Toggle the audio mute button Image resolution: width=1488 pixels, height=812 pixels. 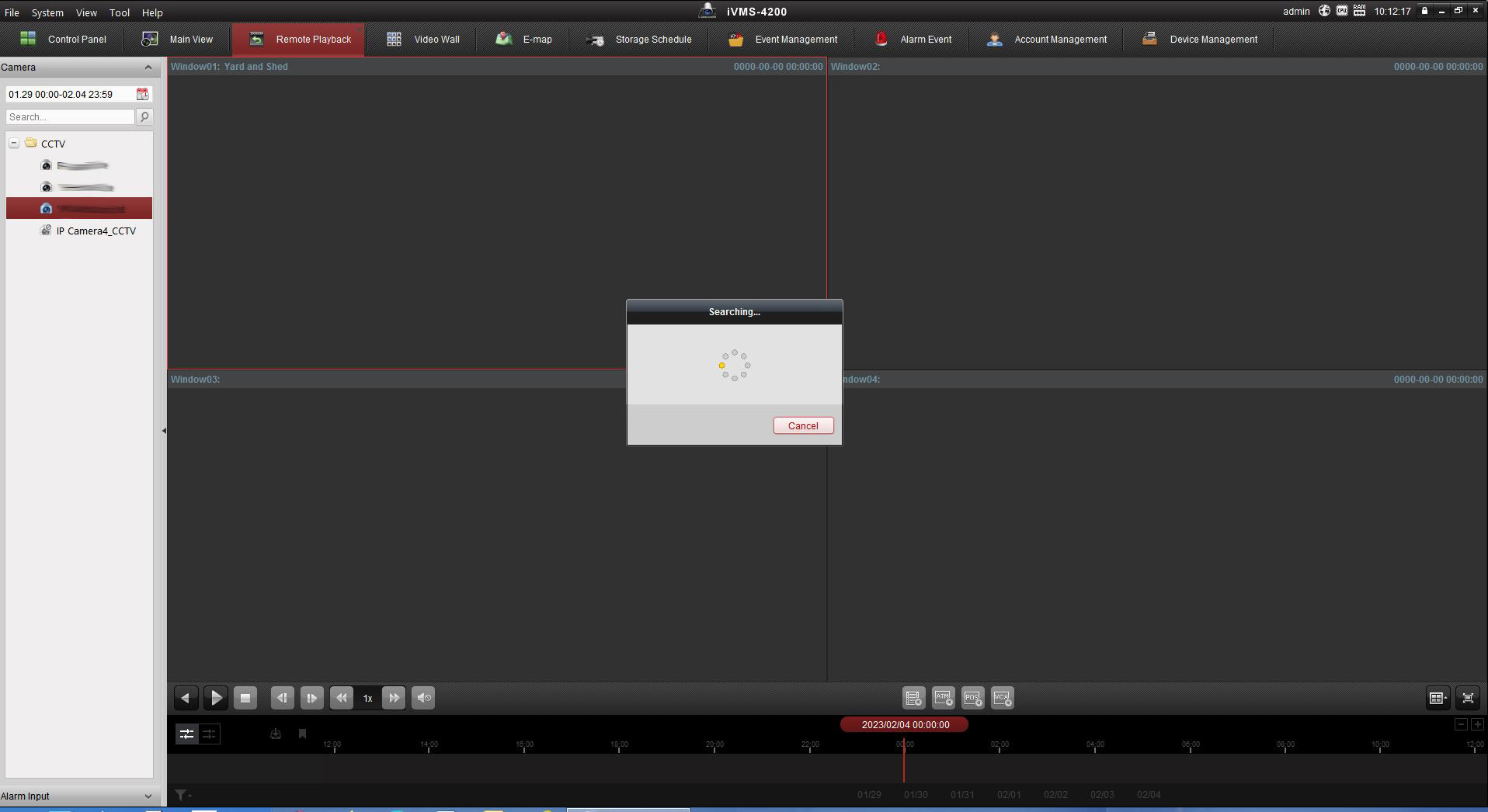pos(423,698)
